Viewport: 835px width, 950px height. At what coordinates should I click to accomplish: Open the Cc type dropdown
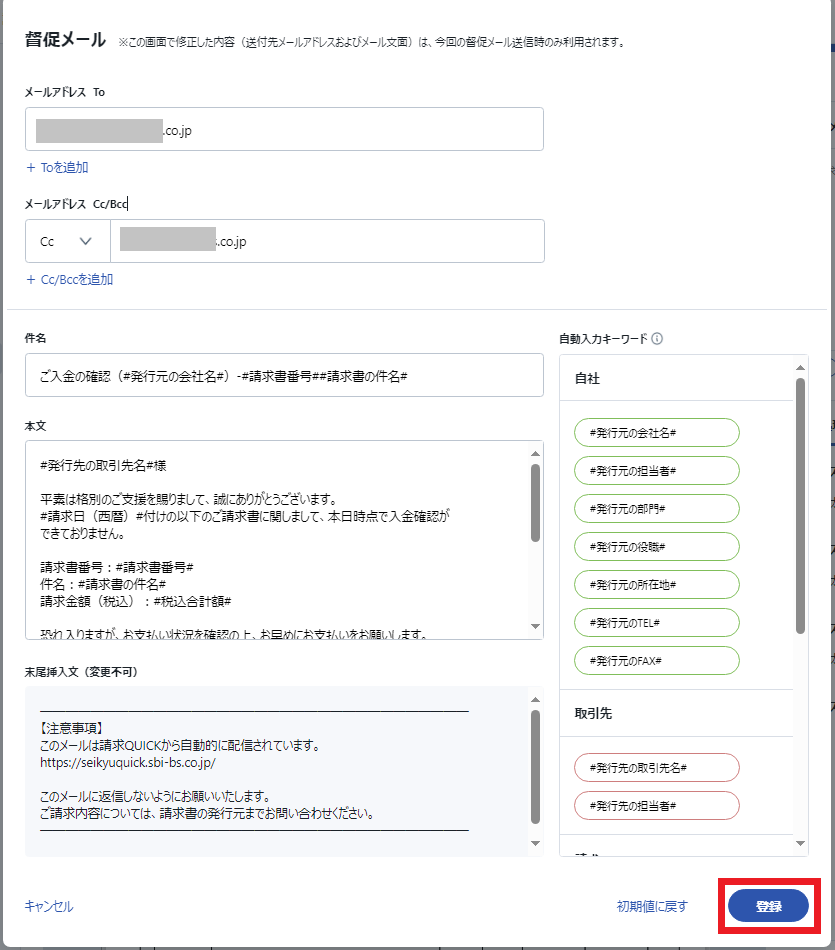67,241
